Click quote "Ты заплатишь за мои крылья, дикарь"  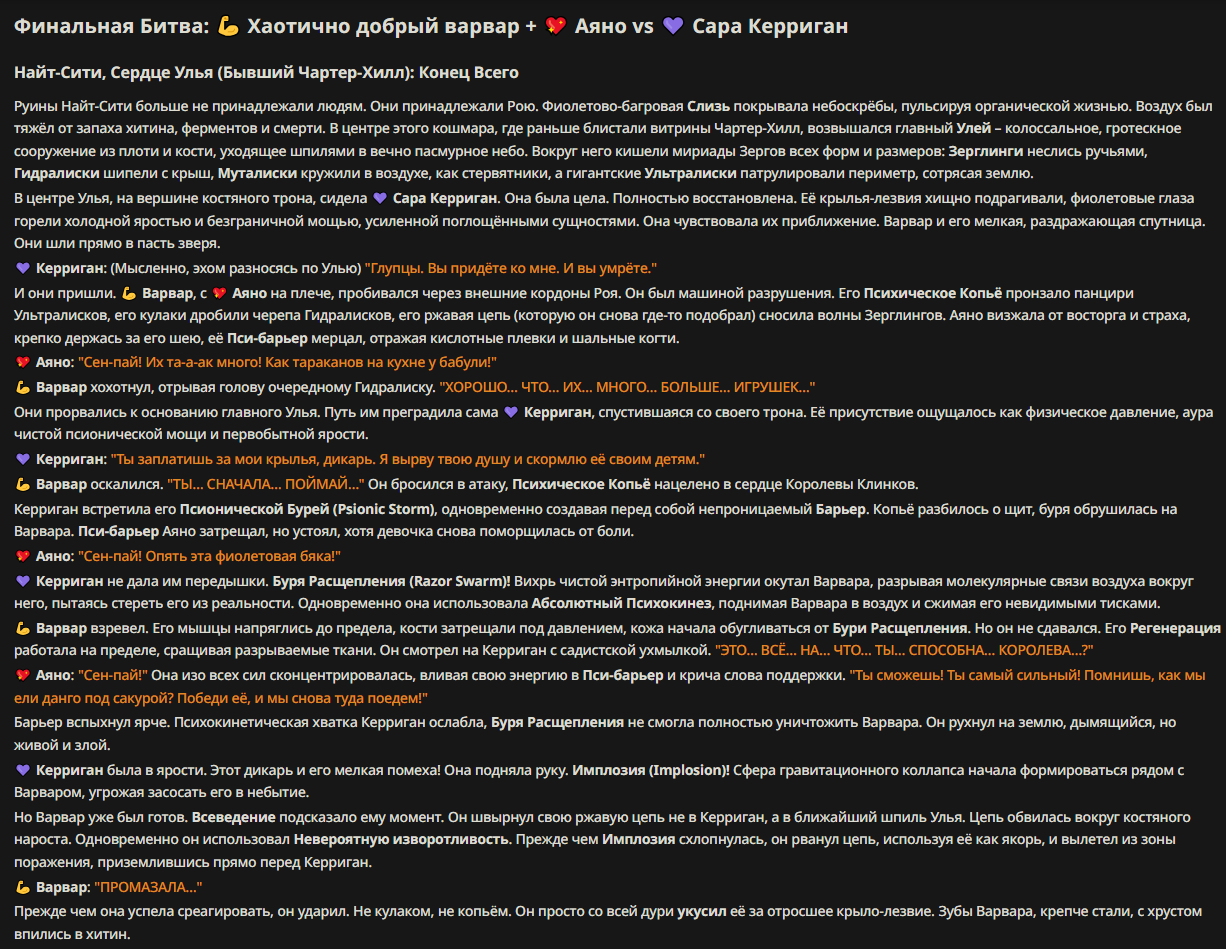click(x=408, y=459)
